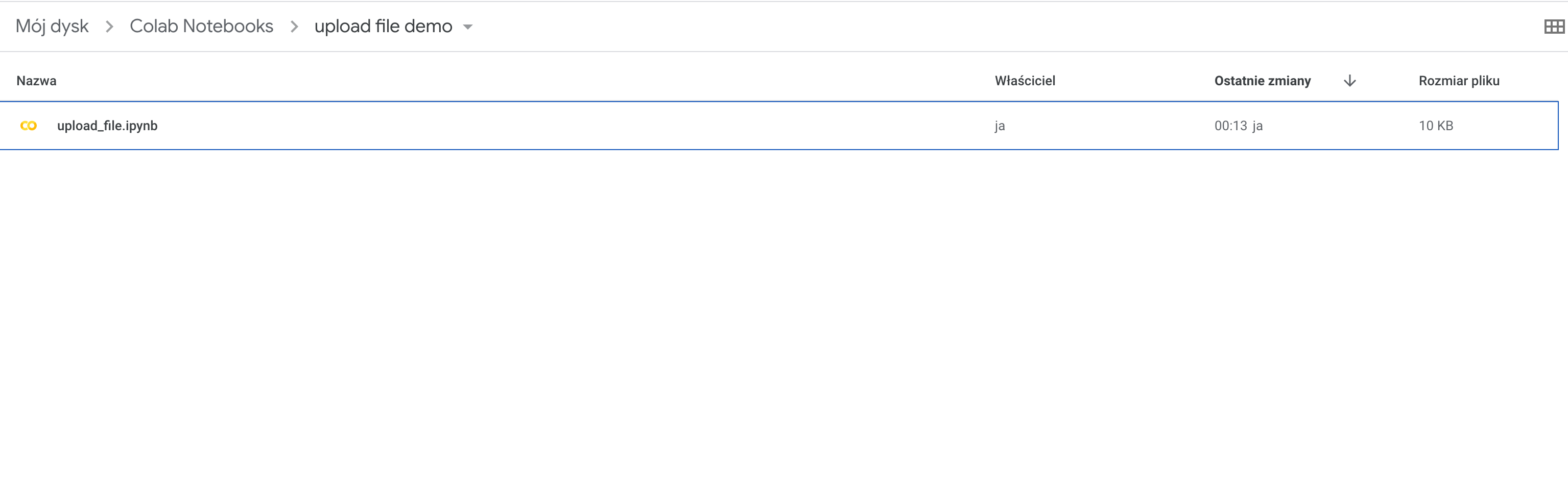Sort by Ostatnie zmiany column

tap(1263, 81)
